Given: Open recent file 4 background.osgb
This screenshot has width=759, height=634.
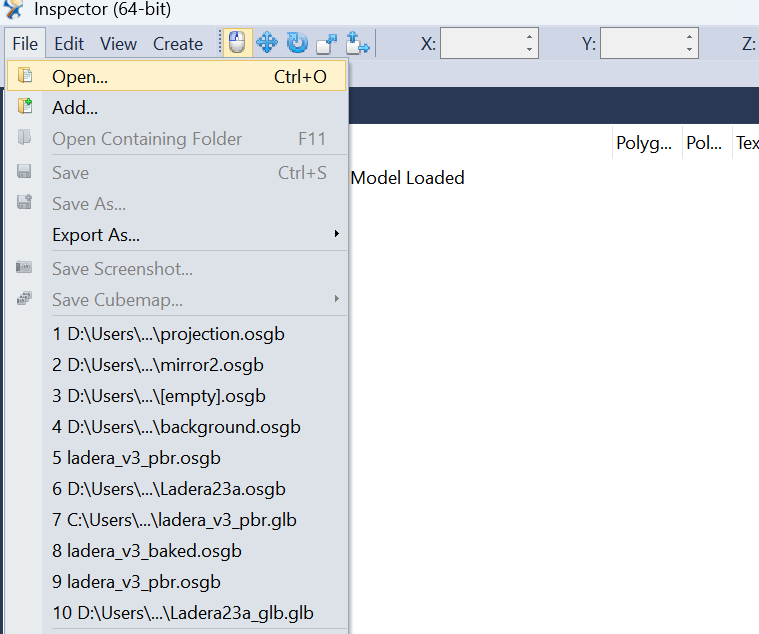Looking at the screenshot, I should (177, 427).
